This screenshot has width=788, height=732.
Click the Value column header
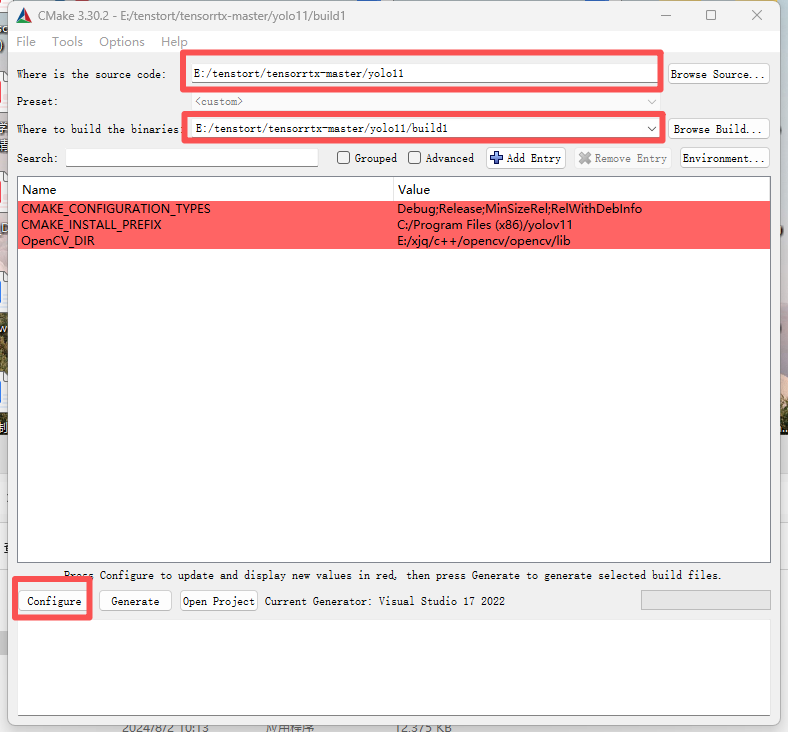581,189
